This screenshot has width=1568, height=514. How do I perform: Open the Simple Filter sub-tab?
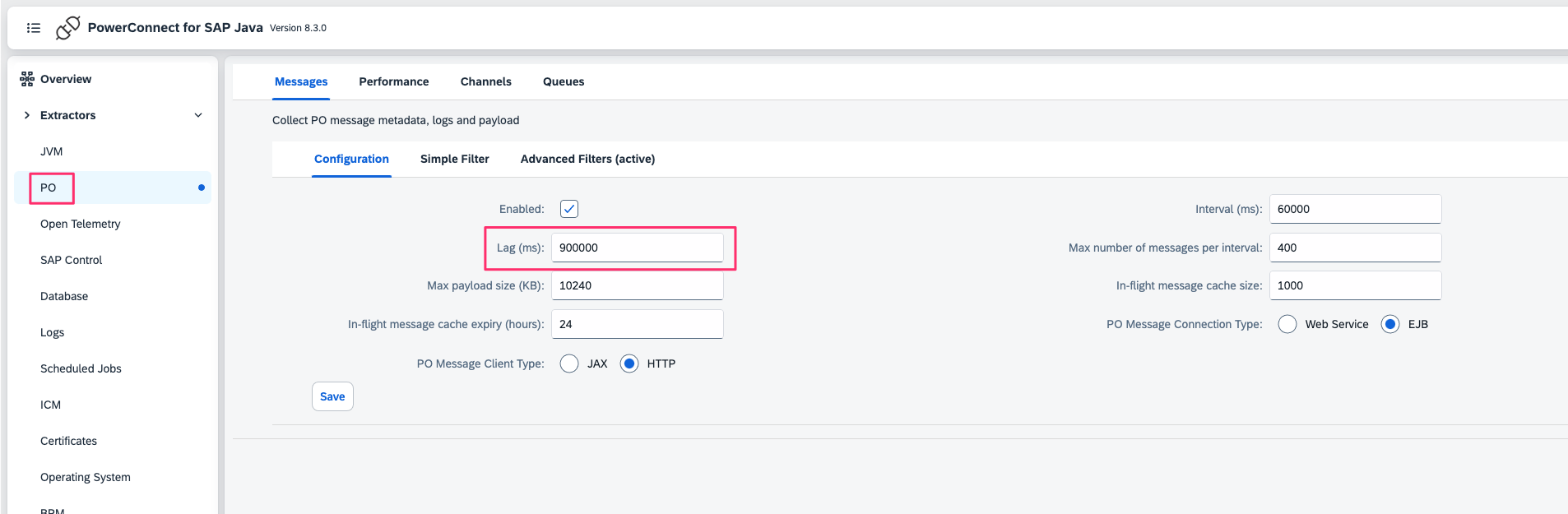tap(454, 159)
